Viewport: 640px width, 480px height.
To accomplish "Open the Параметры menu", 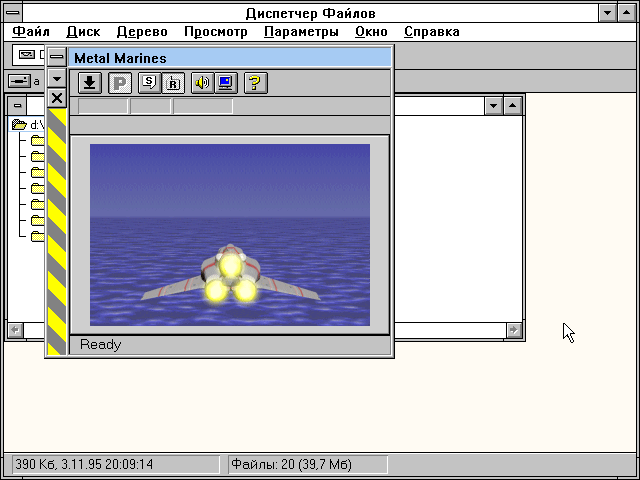I will tap(301, 31).
